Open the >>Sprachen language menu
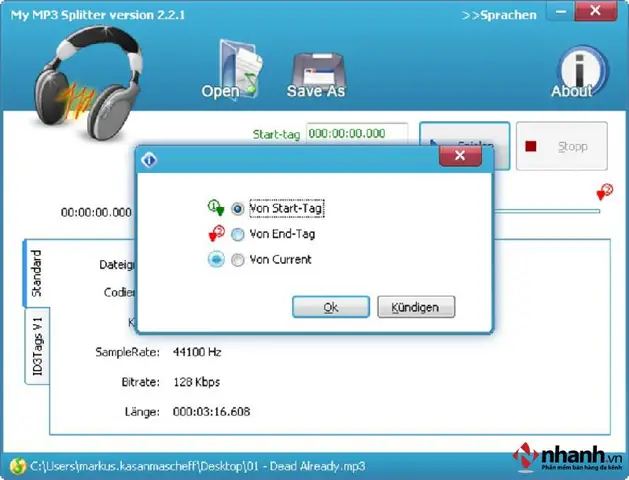This screenshot has height=480, width=629. click(x=499, y=15)
